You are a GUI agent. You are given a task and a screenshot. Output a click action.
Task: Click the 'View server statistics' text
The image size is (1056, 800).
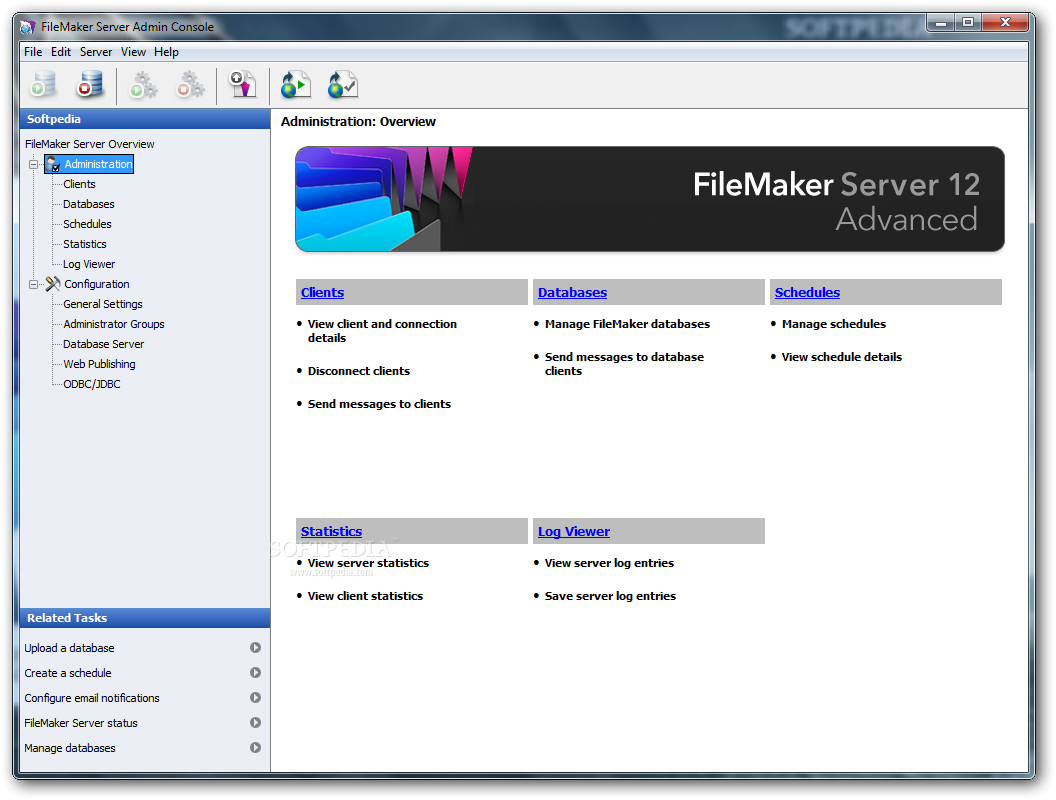368,563
